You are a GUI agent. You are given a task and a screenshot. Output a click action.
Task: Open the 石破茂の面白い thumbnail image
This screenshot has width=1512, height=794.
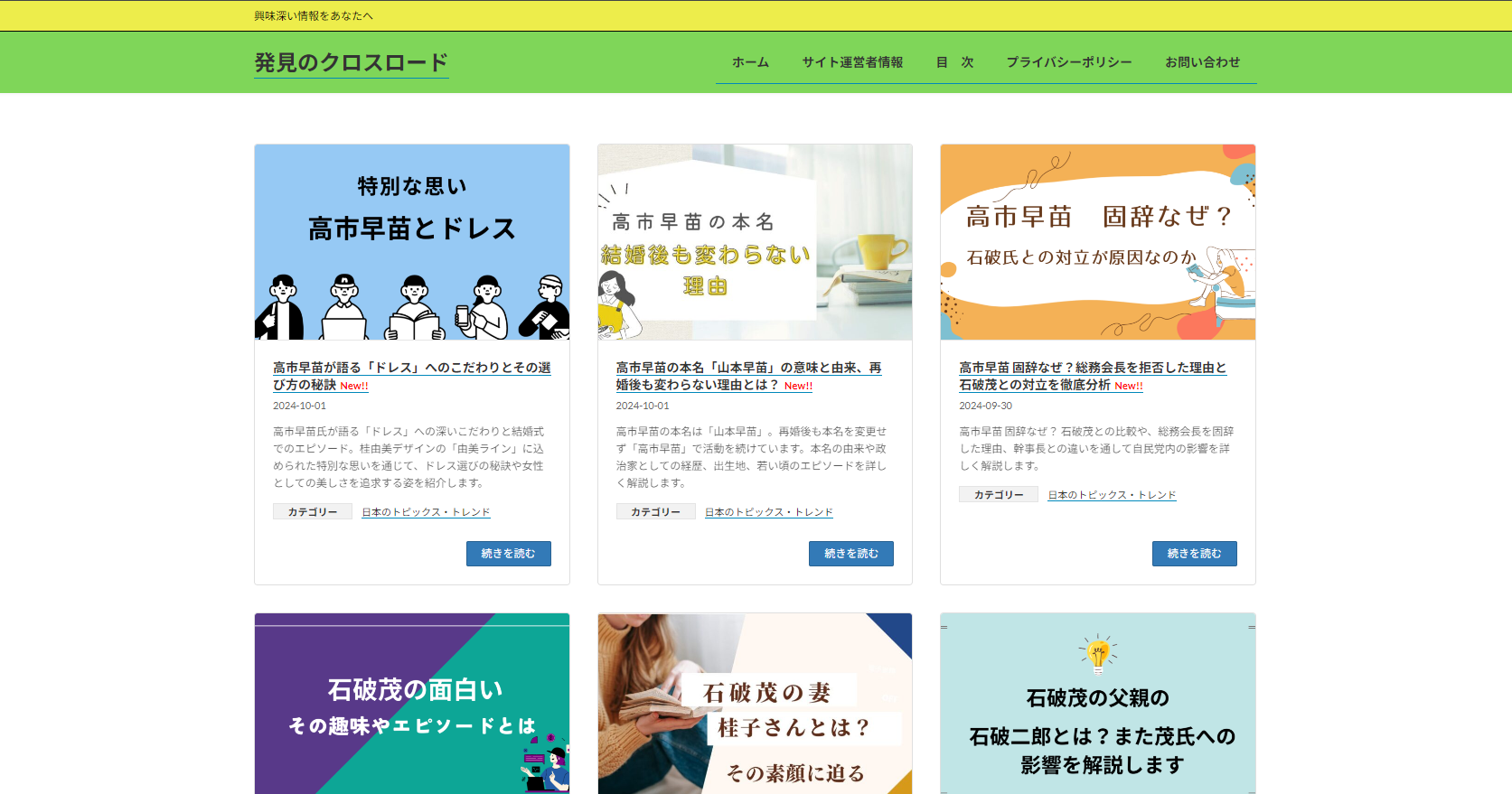coord(412,704)
